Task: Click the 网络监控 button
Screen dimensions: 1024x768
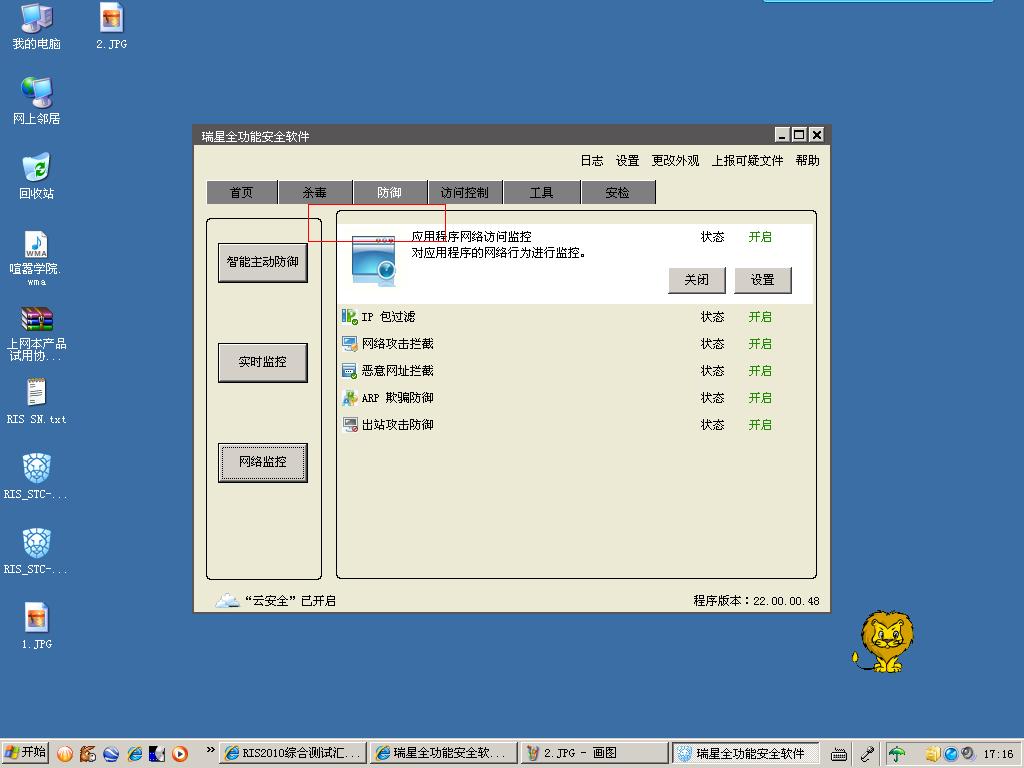Action: pos(263,462)
